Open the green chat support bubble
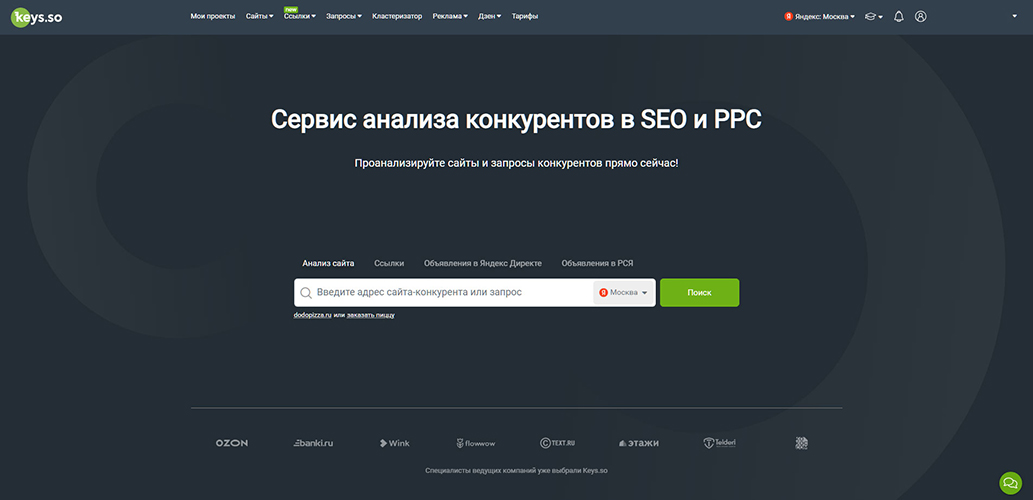Screen dimensions: 1033x500 1010,483
